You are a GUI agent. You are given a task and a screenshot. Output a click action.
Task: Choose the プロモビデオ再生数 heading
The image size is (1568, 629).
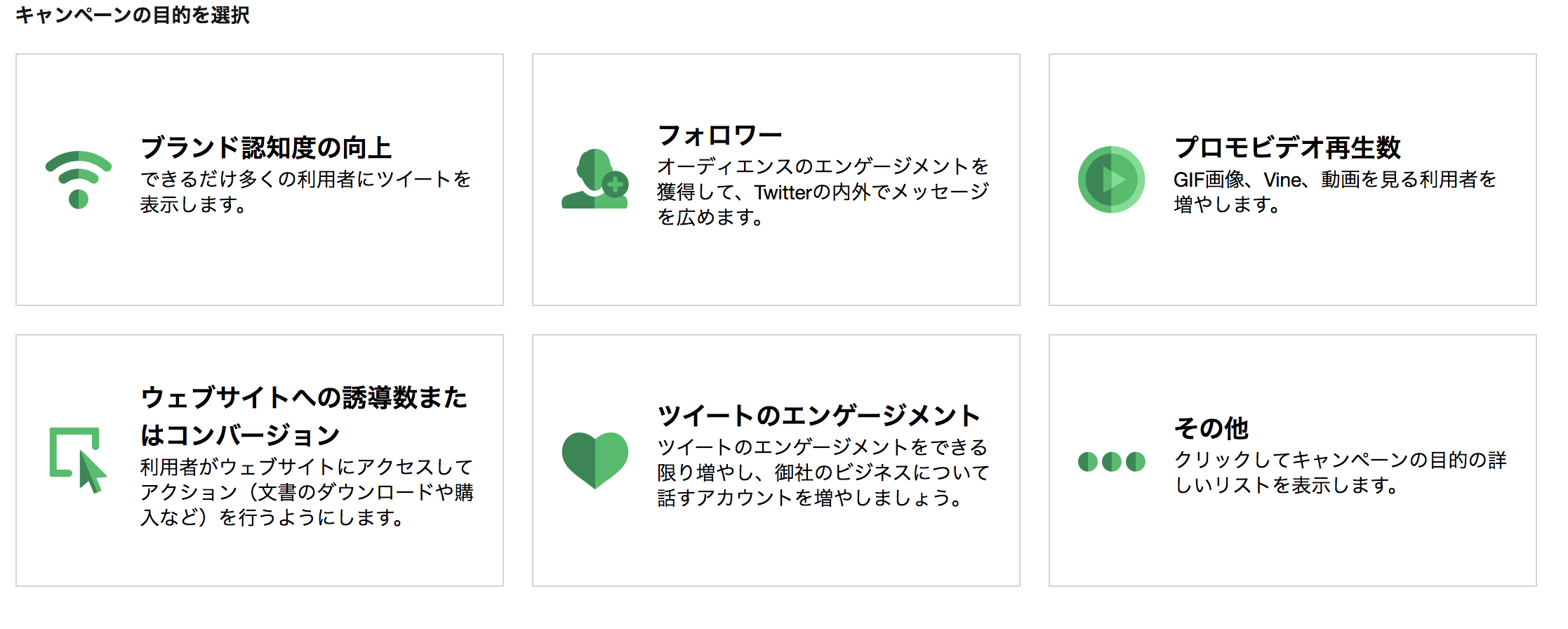tap(1287, 148)
